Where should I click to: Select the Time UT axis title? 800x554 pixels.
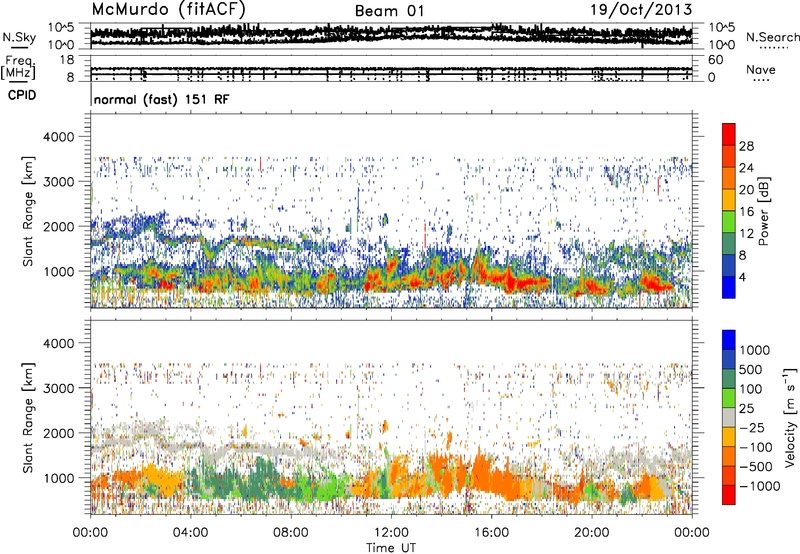pos(391,548)
